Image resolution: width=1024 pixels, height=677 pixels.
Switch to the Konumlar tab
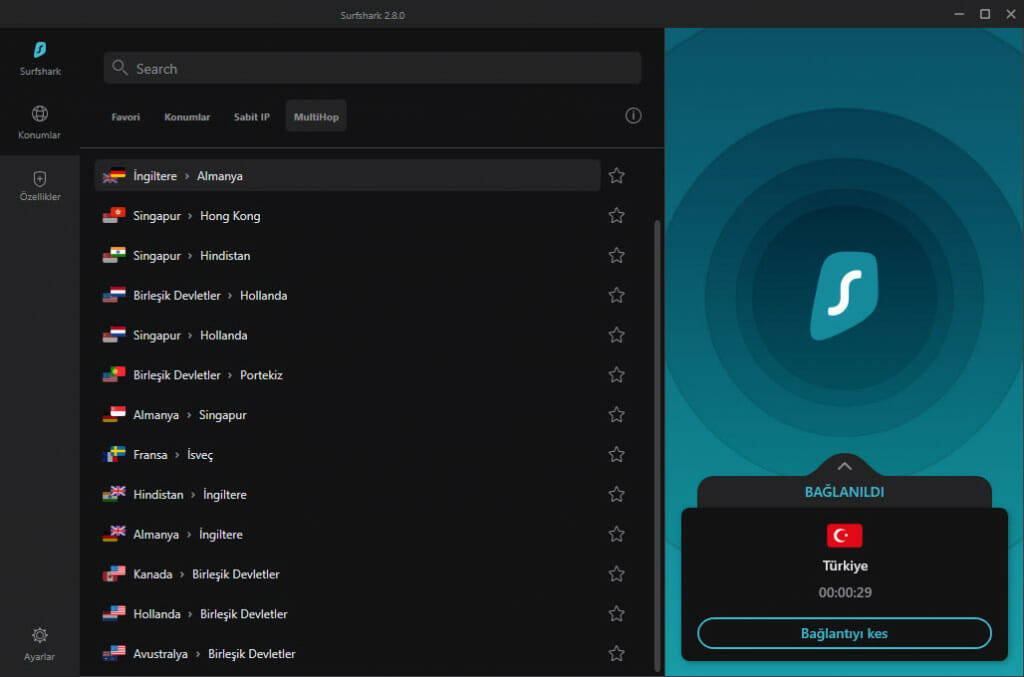coord(187,117)
